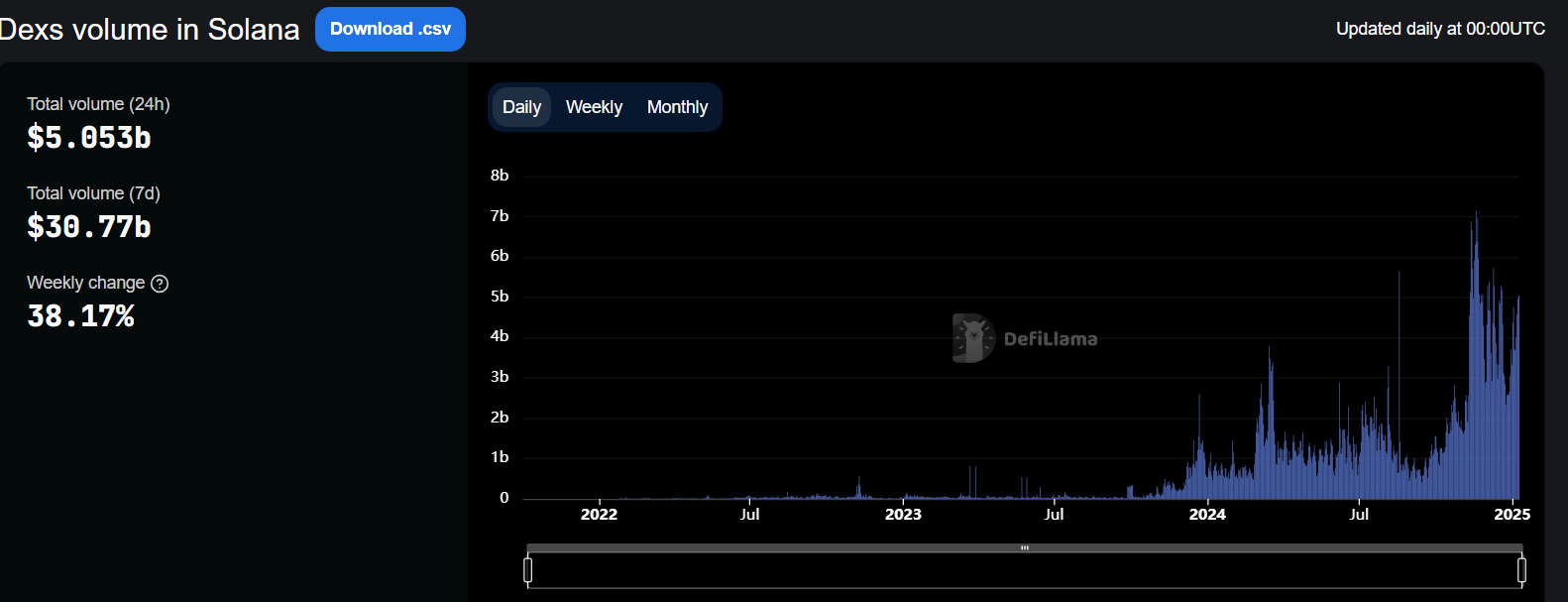Click the 6b y-axis label
Screen dimensions: 1568x602
coord(500,256)
